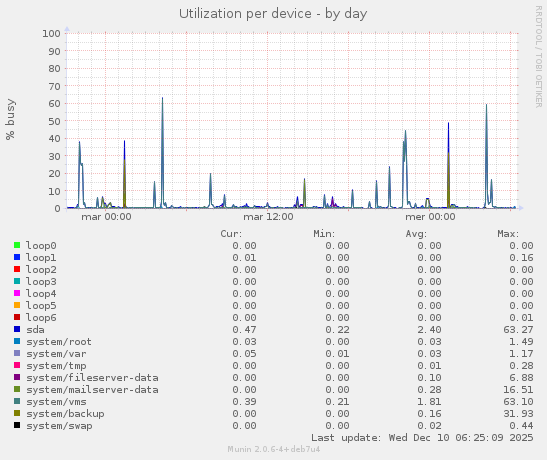Click system/mailserver-data max value 16.51
Image resolution: width=547 pixels, height=460 pixels.
(518, 390)
